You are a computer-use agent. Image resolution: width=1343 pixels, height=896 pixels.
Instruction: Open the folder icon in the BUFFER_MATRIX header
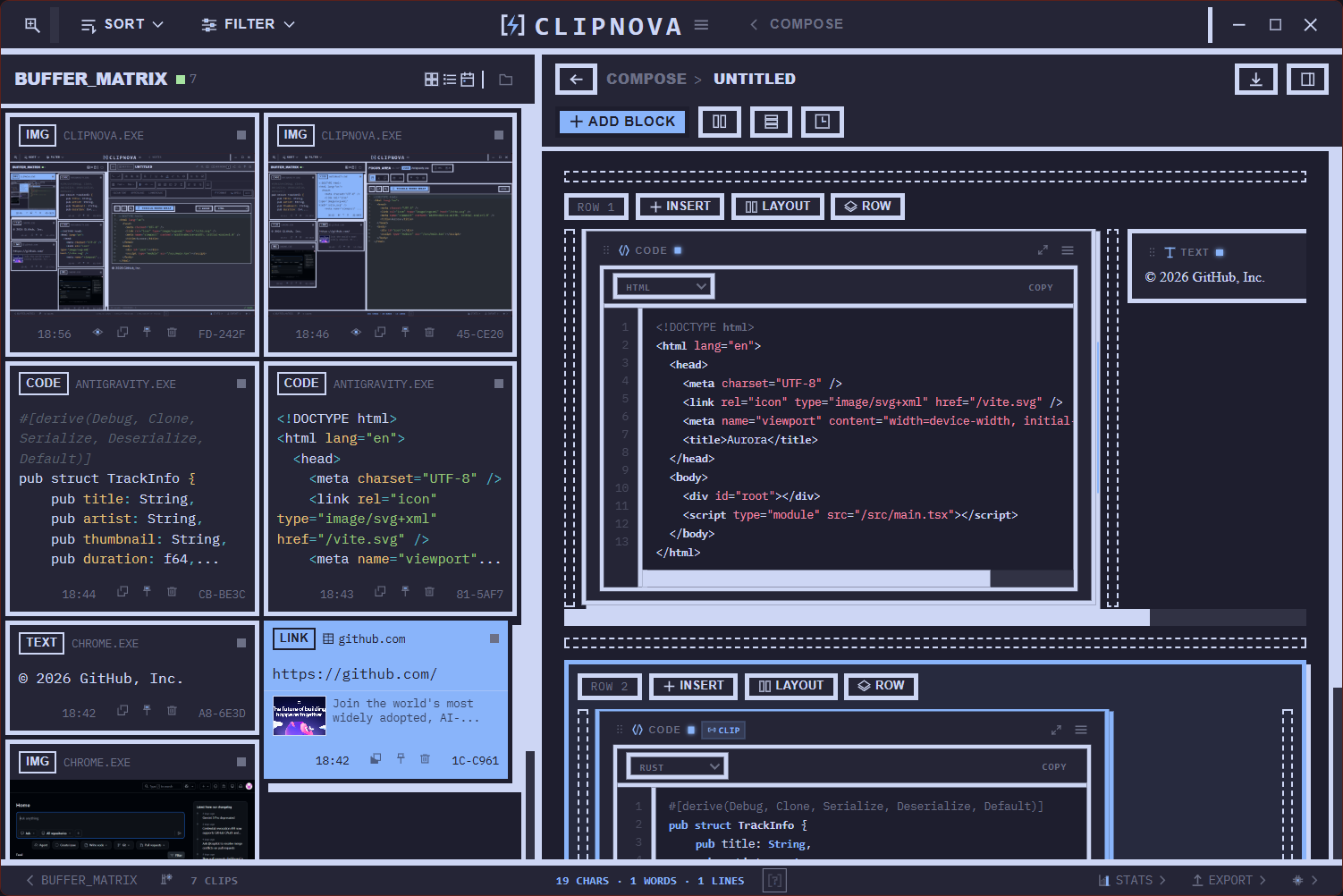(x=506, y=80)
